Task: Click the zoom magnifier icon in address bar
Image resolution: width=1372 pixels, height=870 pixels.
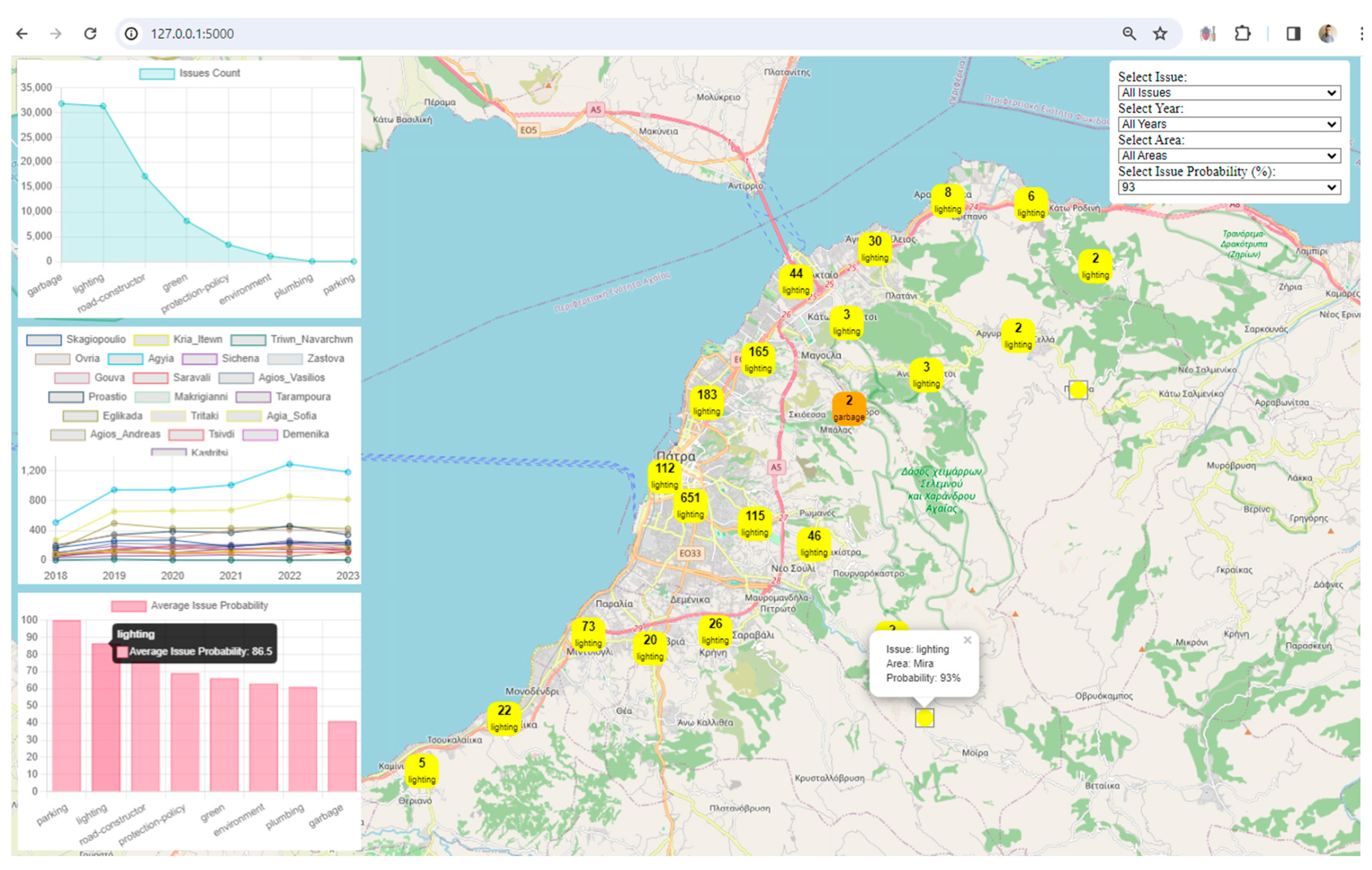Action: tap(1129, 34)
